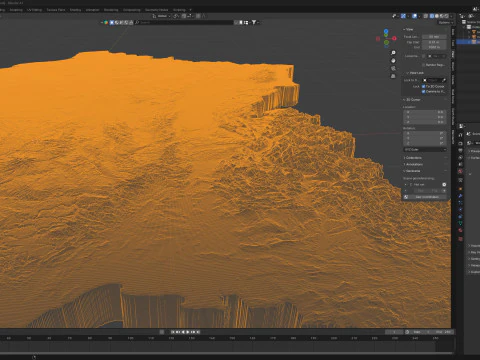Click the blue Z axis gizmo ball

click(386, 31)
